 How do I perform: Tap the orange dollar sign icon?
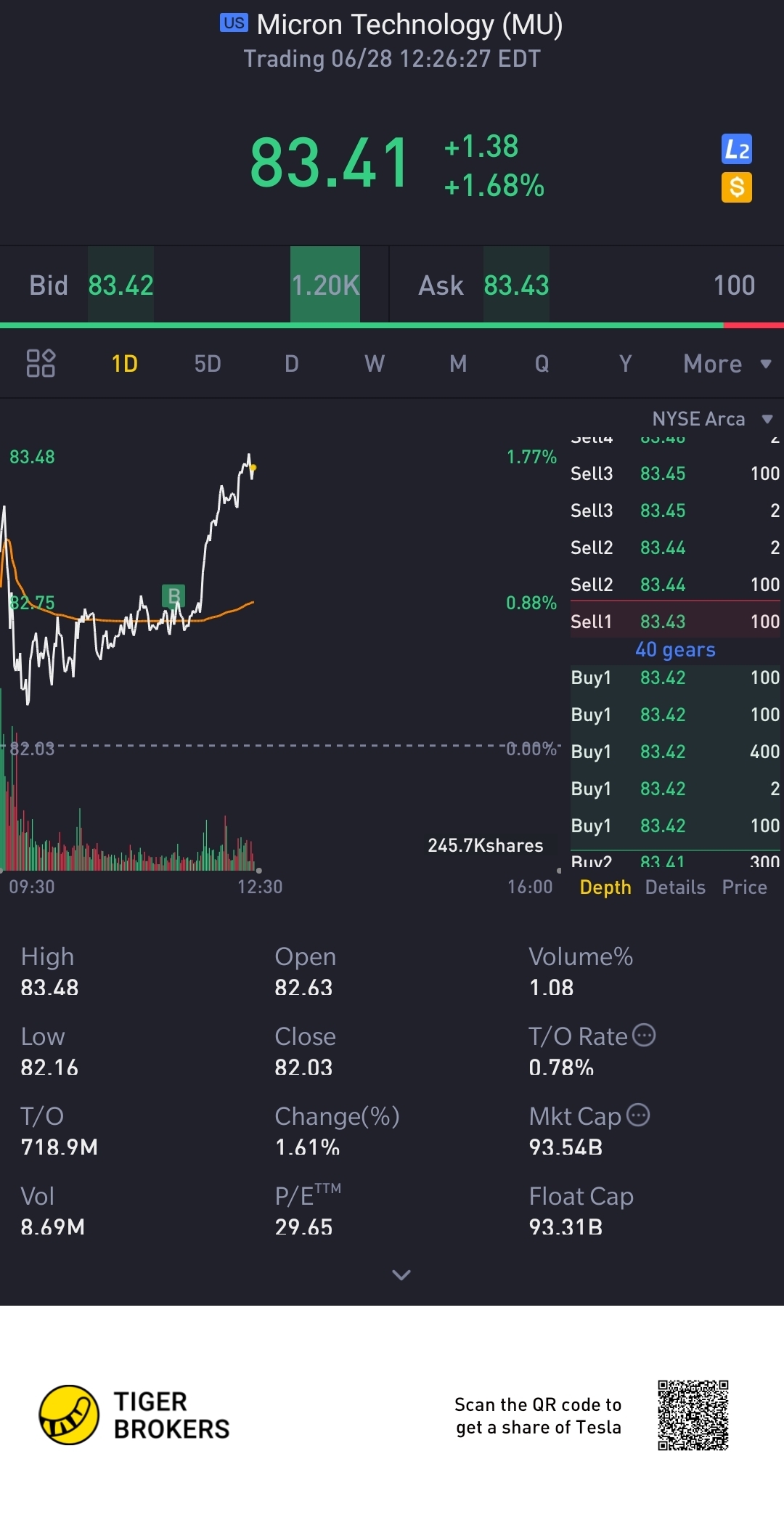click(x=737, y=187)
